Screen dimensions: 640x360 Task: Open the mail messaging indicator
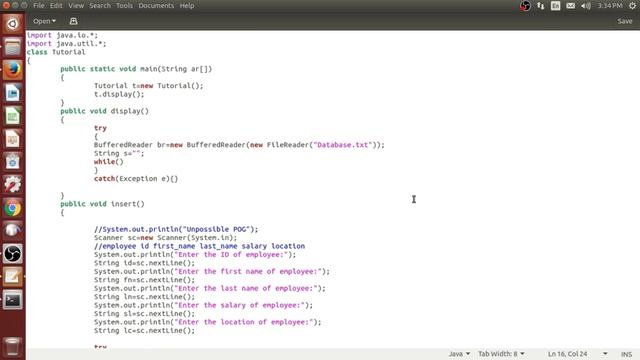click(x=571, y=6)
